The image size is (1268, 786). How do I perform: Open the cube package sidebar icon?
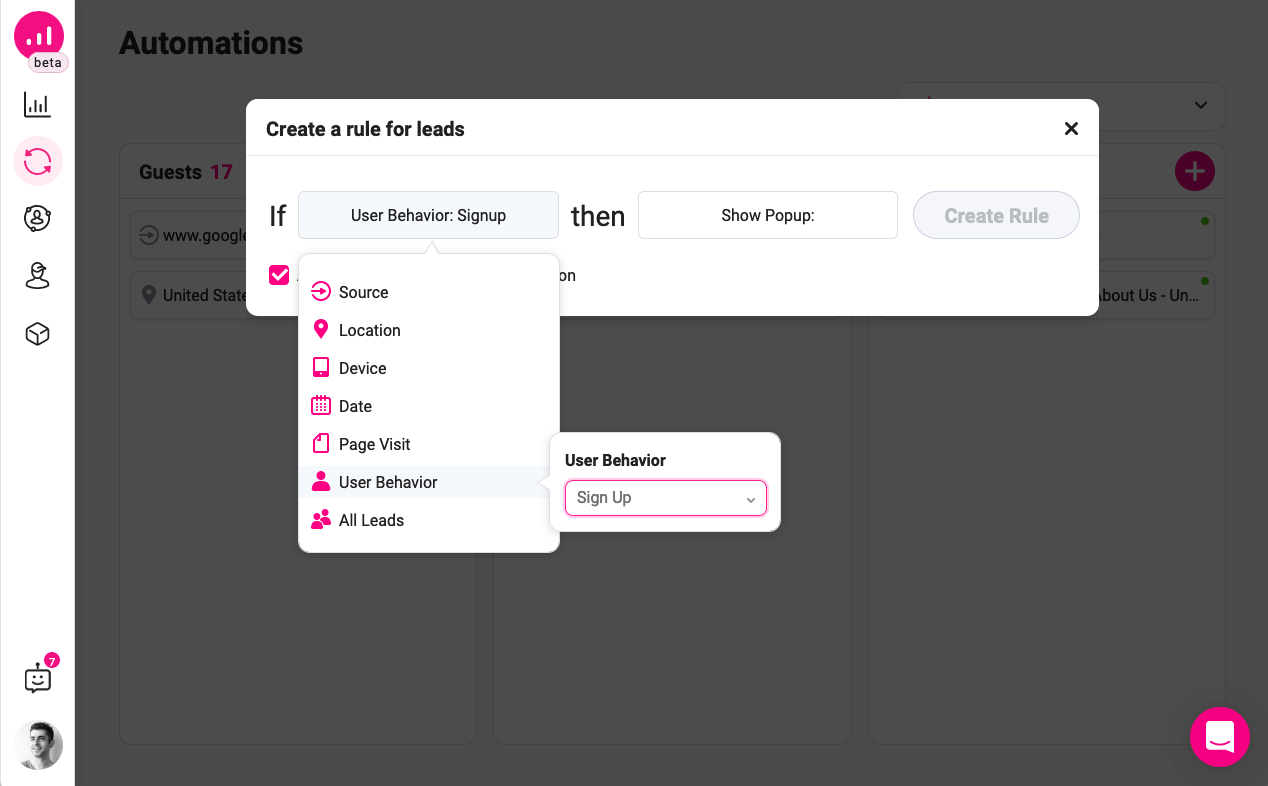coord(38,334)
